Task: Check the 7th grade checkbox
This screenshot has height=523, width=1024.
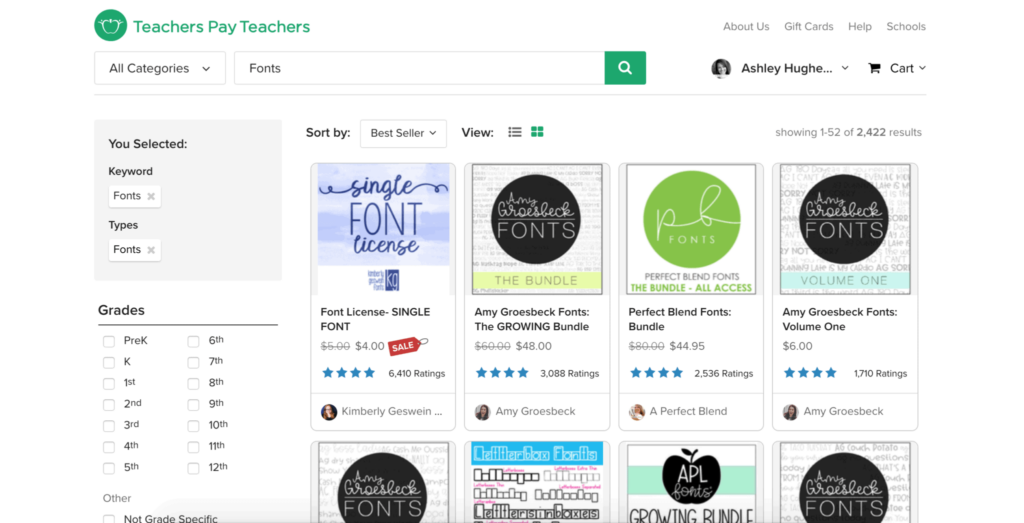Action: coord(193,362)
